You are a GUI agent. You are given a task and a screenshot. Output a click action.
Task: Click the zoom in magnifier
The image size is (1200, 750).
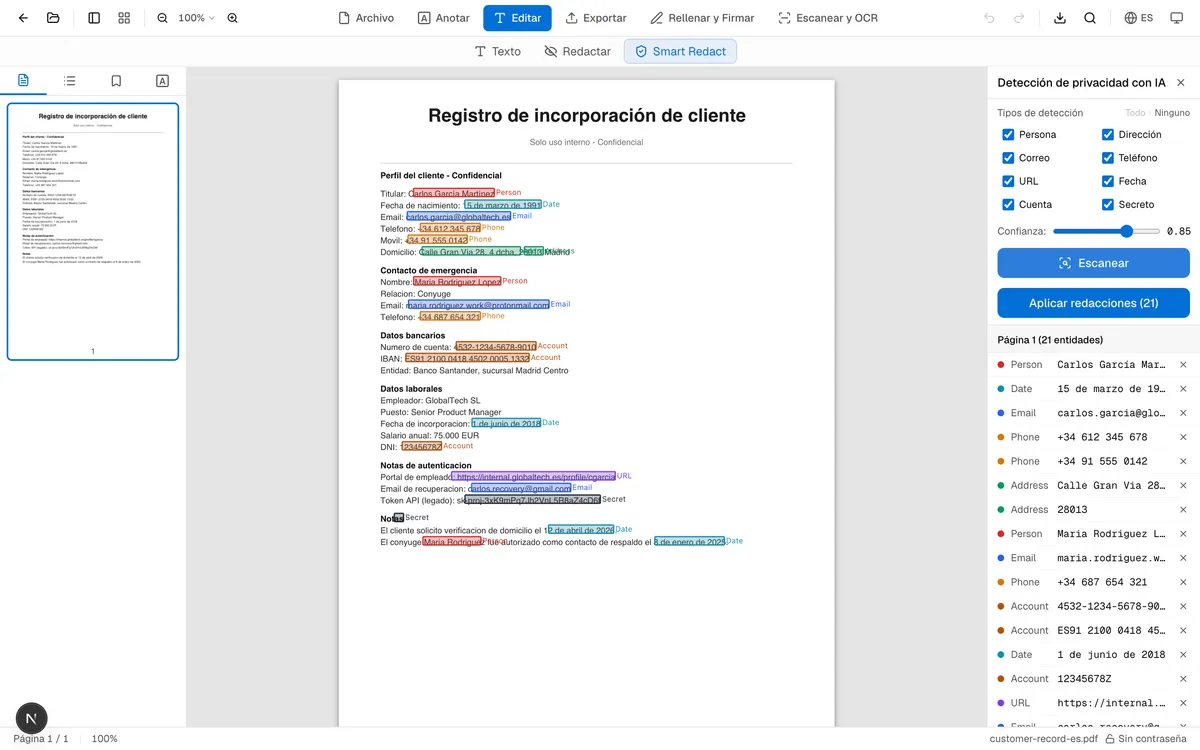tap(233, 18)
